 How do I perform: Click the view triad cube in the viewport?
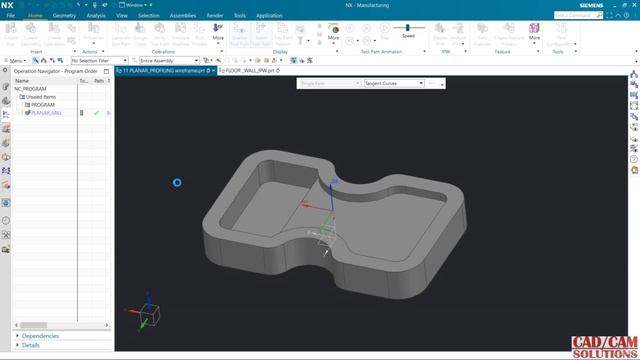click(149, 315)
